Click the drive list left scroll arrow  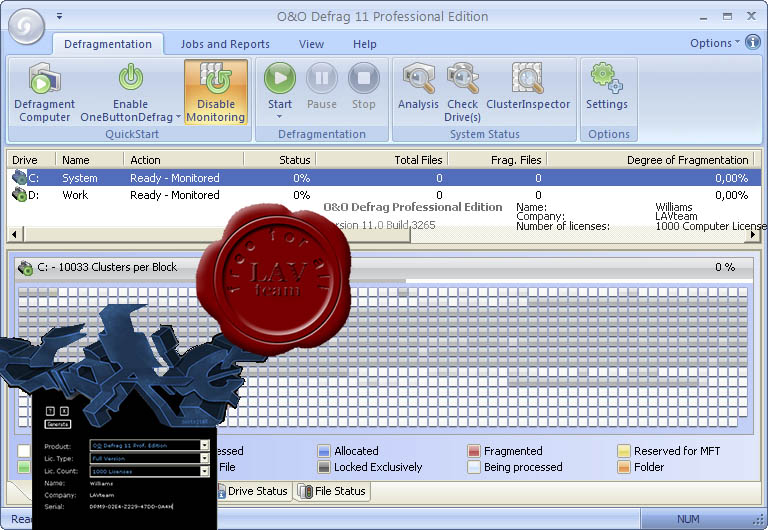click(14, 234)
